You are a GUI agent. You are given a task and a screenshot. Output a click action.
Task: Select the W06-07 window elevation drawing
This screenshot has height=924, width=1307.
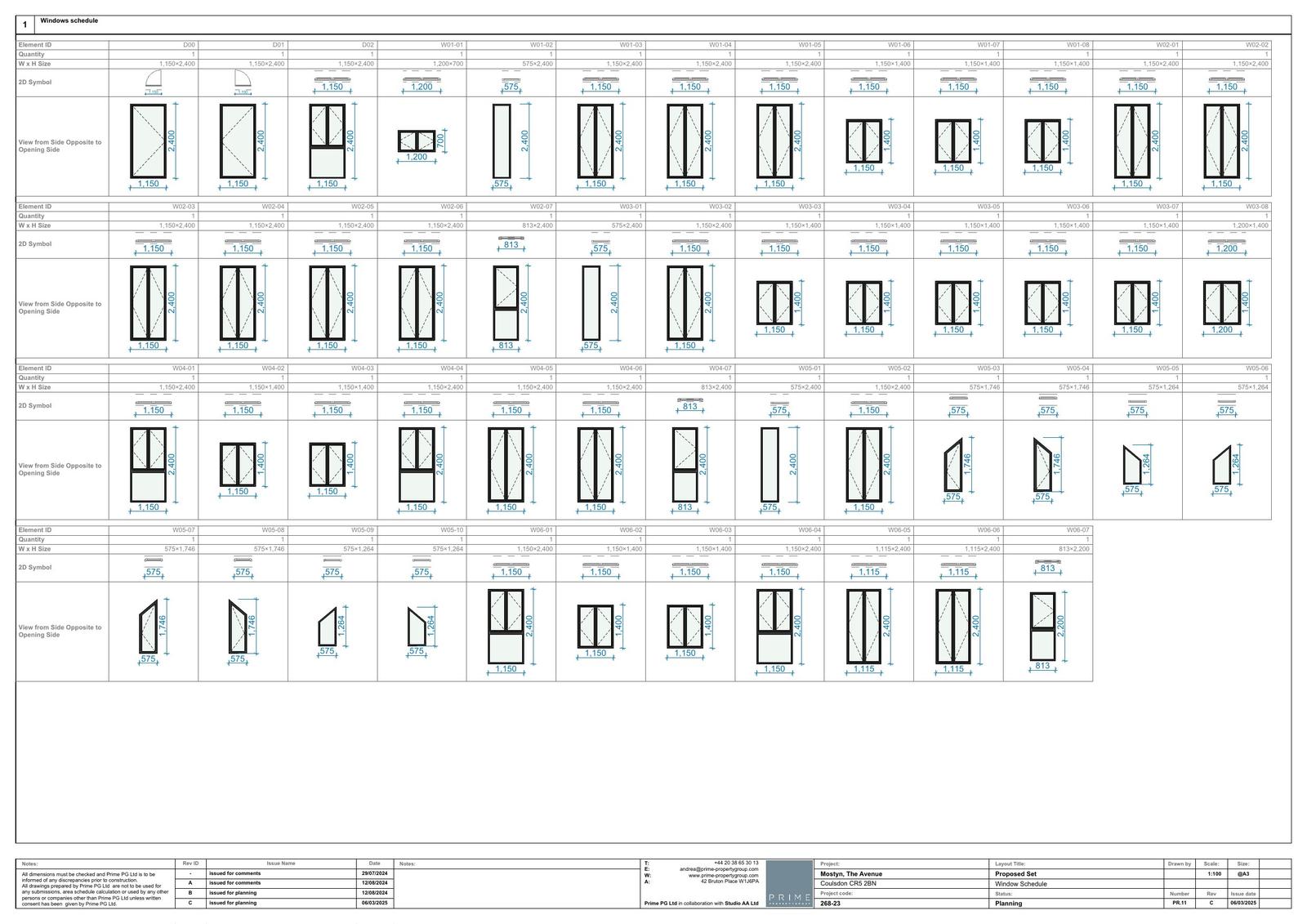point(1042,625)
